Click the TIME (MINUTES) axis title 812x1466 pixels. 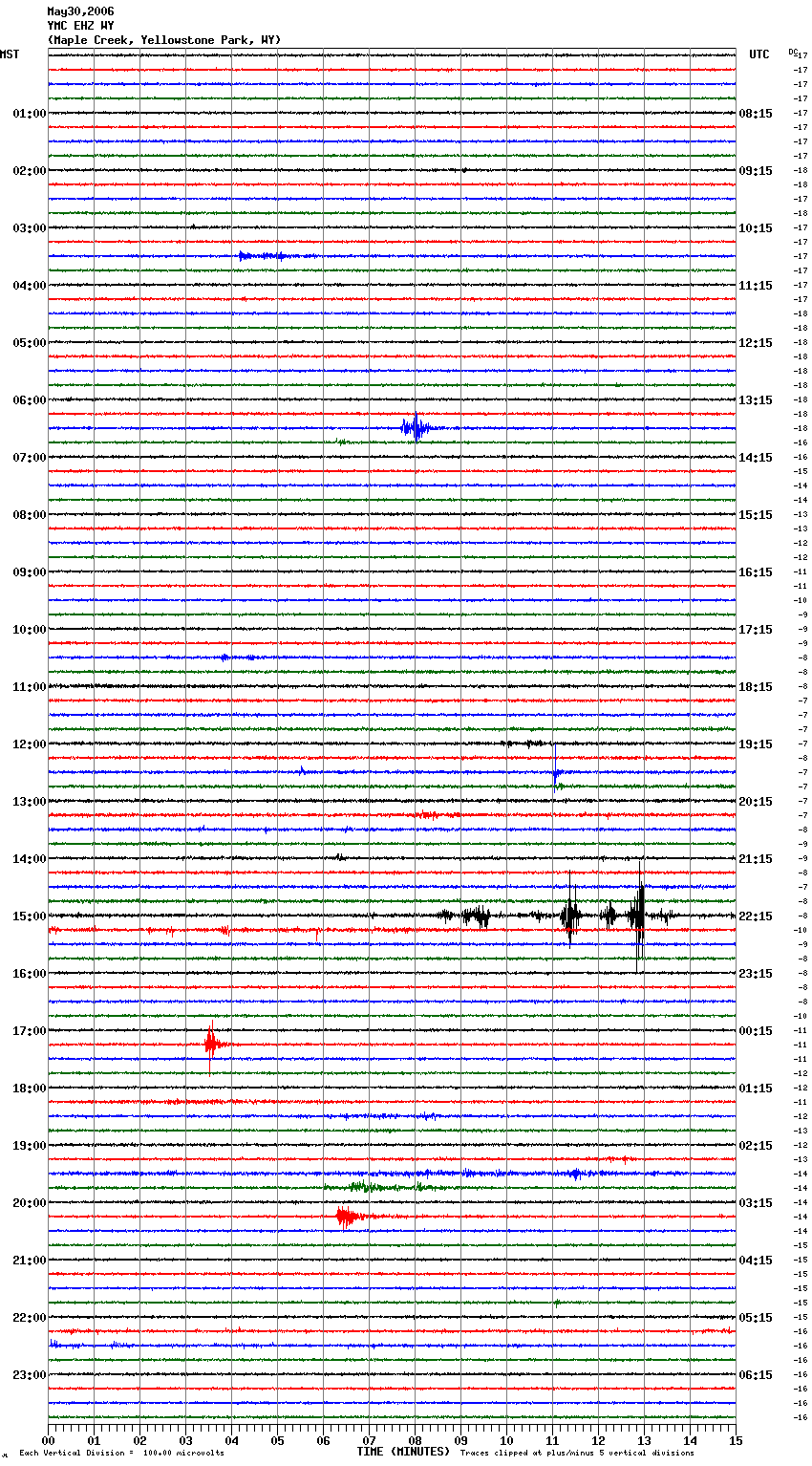(403, 1452)
